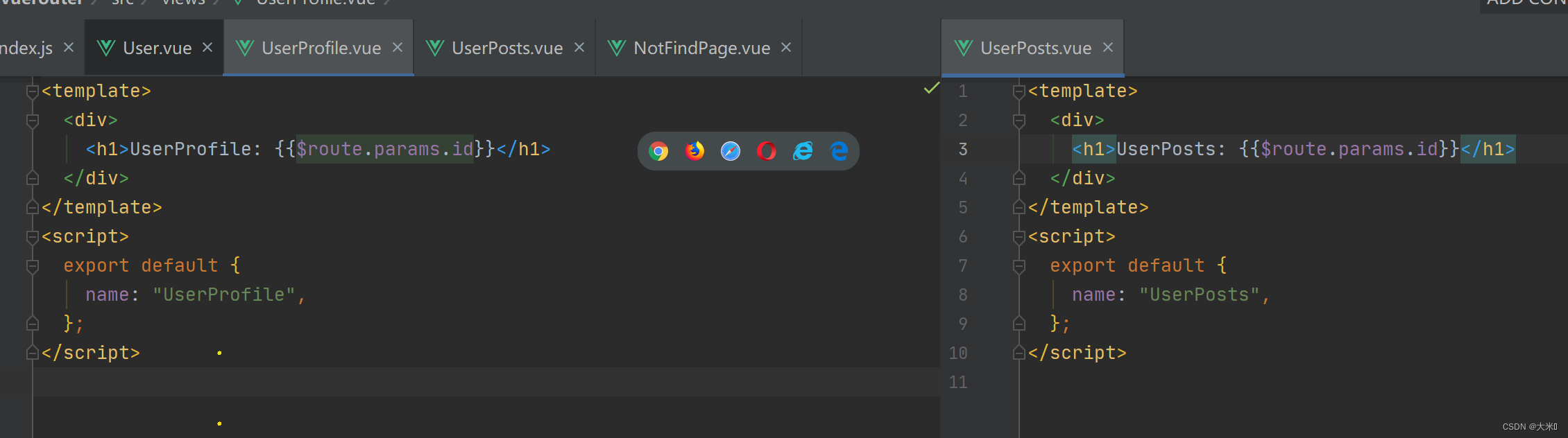Select right pane UserPosts.vue tab
This screenshot has height=438, width=1568.
tap(1032, 48)
